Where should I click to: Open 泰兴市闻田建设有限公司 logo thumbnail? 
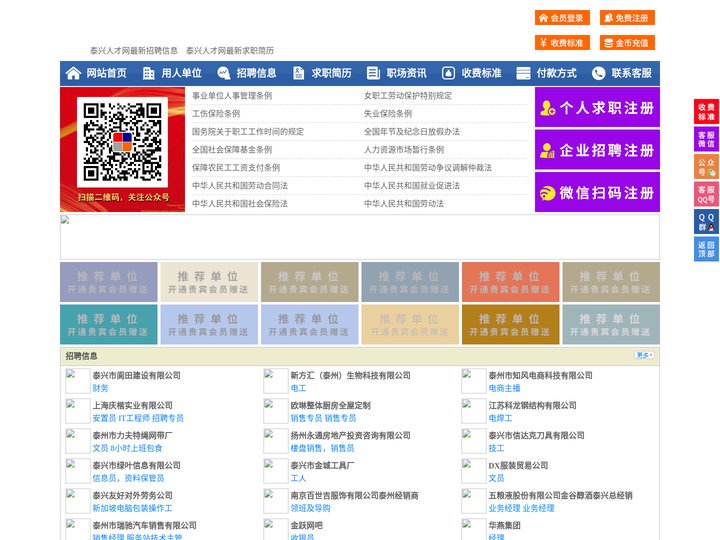(78, 381)
